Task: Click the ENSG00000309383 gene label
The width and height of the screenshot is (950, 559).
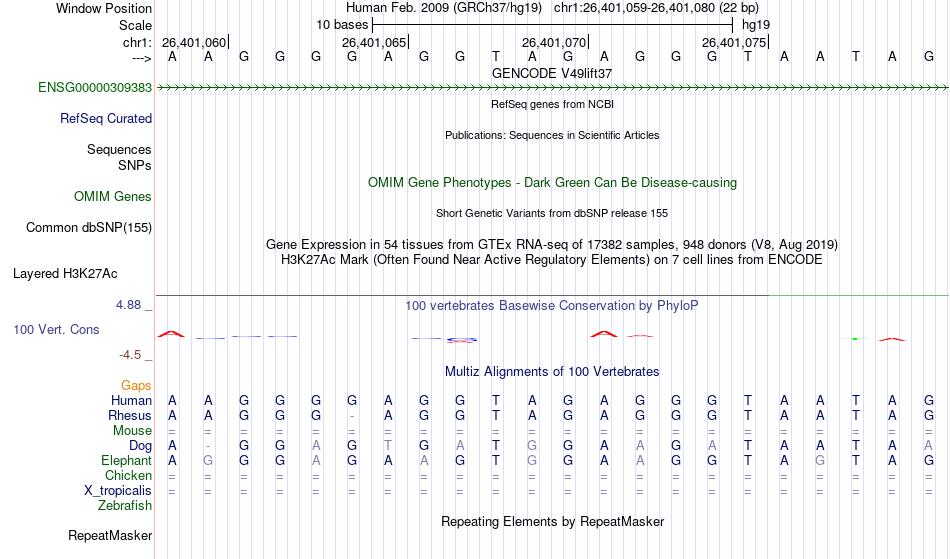Action: 95,88
